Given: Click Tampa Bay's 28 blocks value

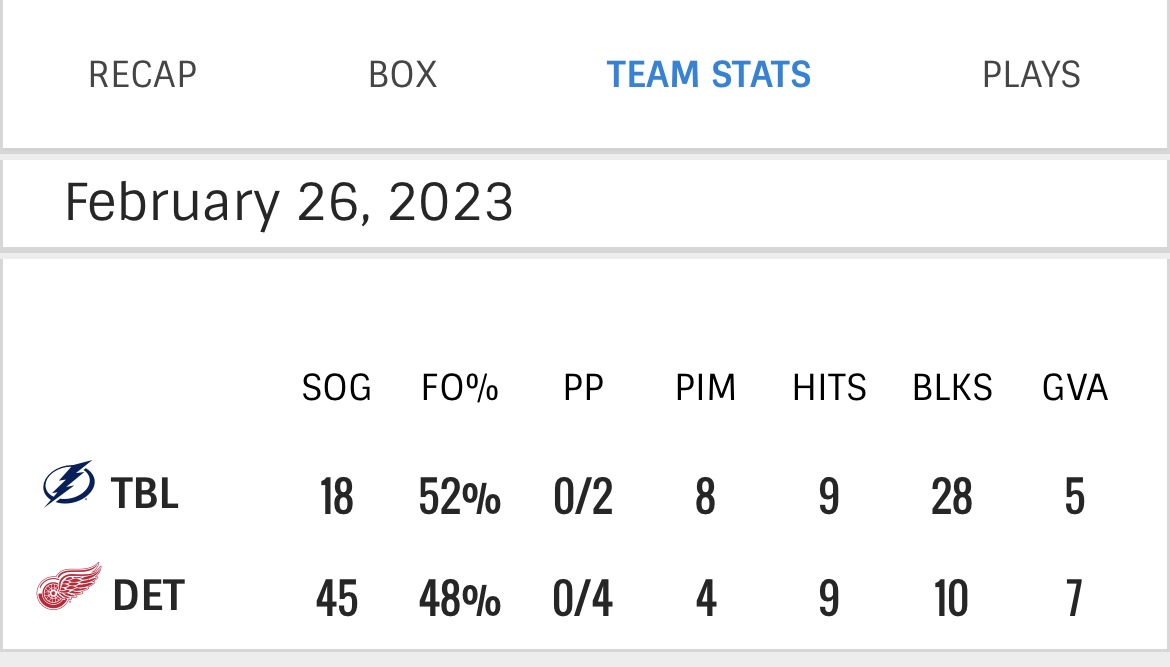Looking at the screenshot, I should pyautogui.click(x=952, y=497).
